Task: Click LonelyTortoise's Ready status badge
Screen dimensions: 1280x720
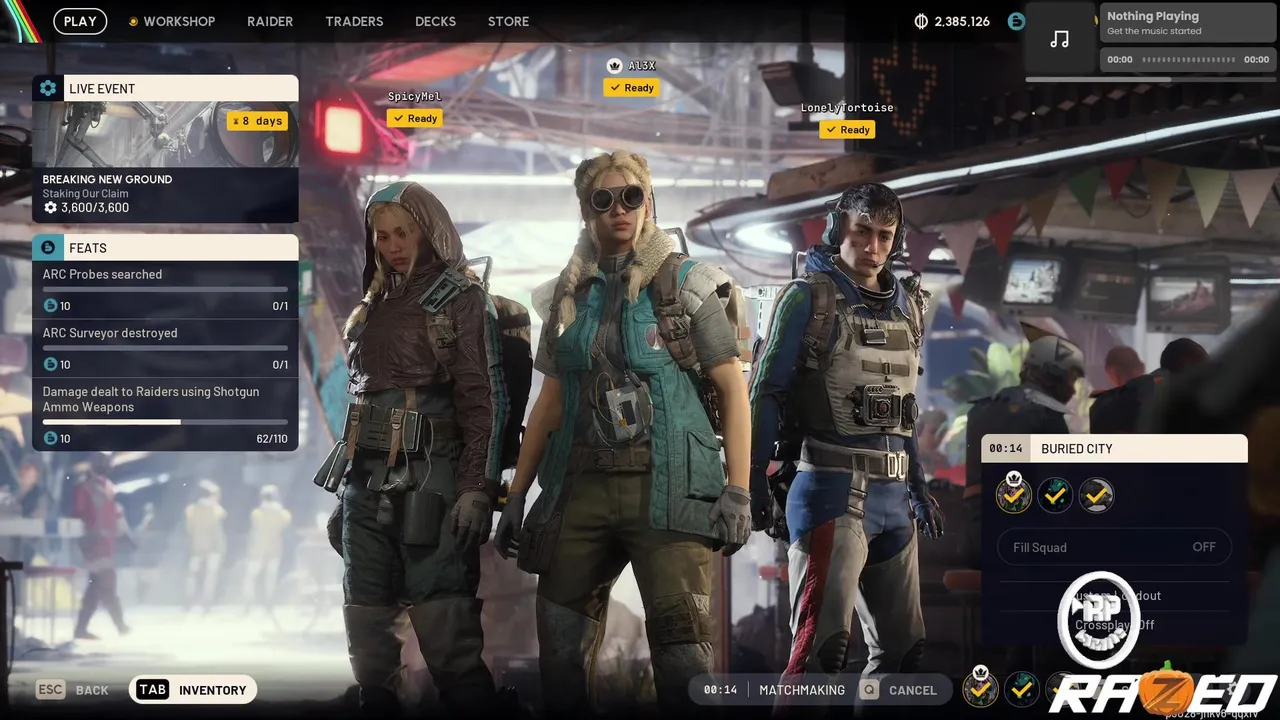Action: (847, 130)
